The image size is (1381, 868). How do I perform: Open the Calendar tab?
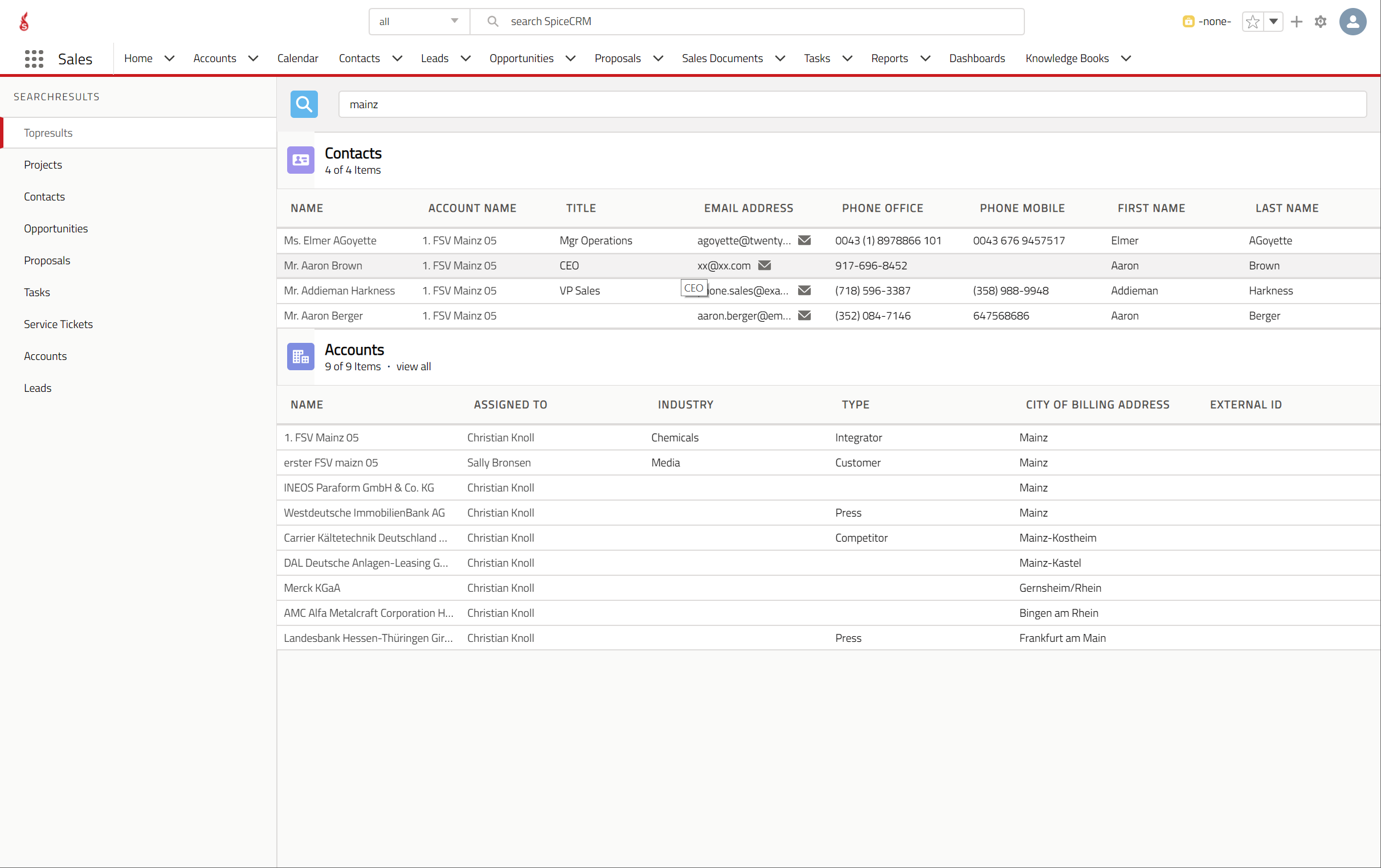pyautogui.click(x=297, y=59)
